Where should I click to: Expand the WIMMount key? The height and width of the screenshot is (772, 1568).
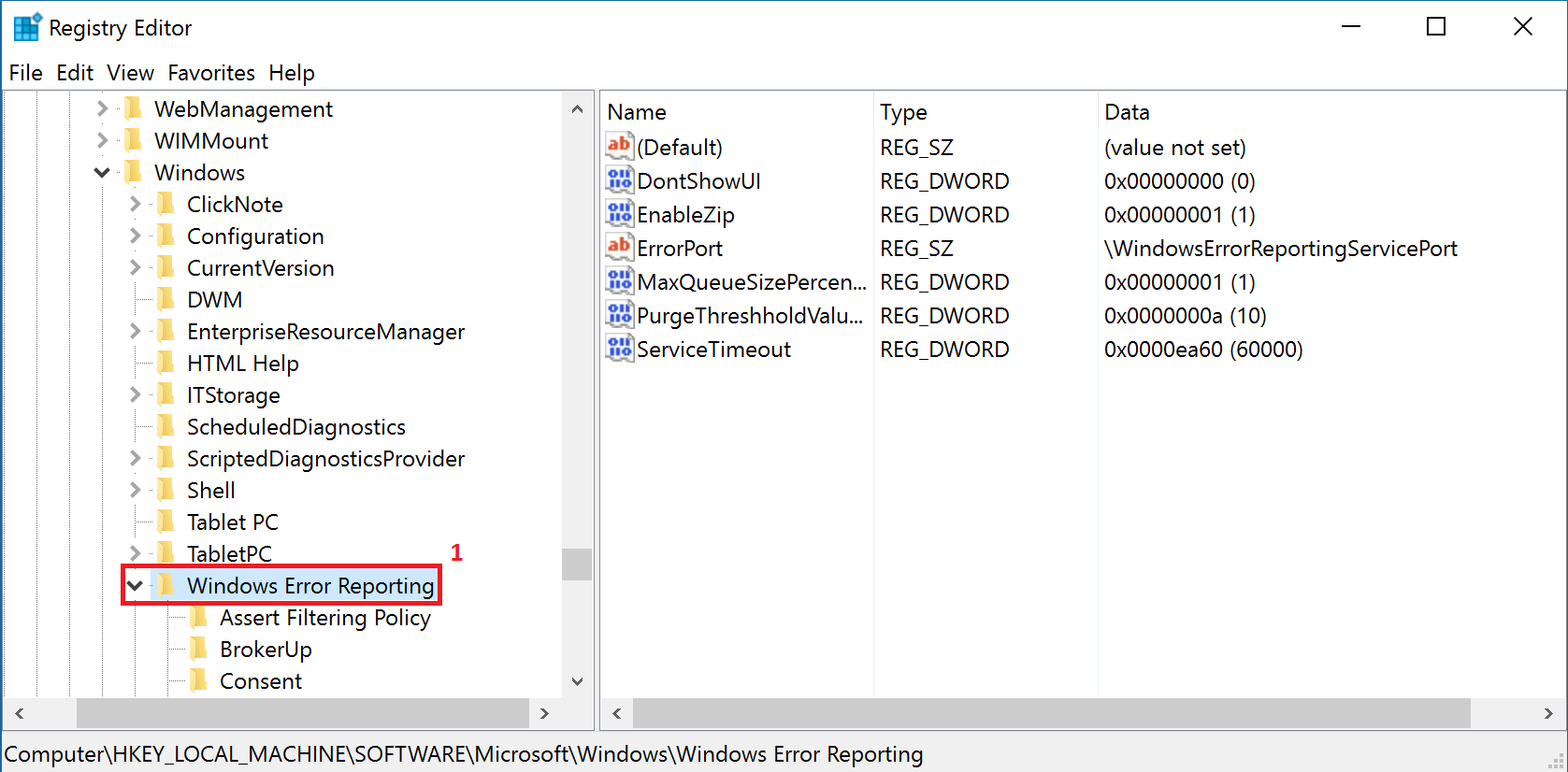103,140
